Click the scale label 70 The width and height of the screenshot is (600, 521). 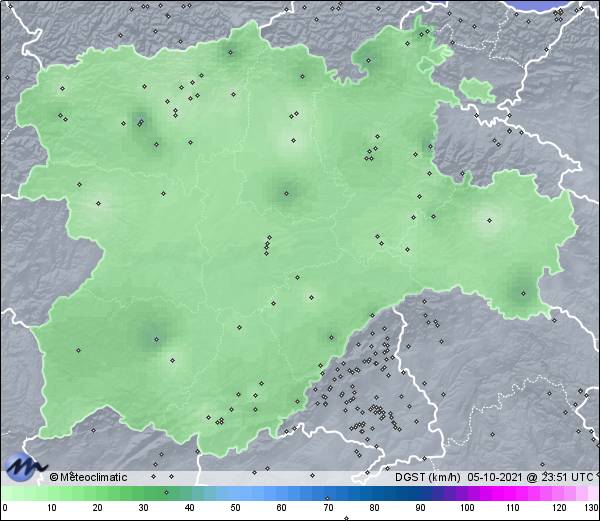pos(328,508)
